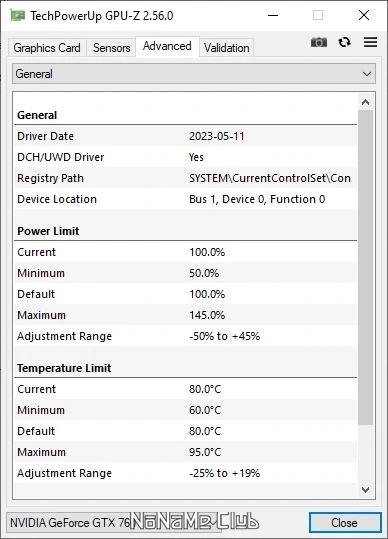388x539 pixels.
Task: Click the Registry Path row label
Action: click(x=50, y=178)
